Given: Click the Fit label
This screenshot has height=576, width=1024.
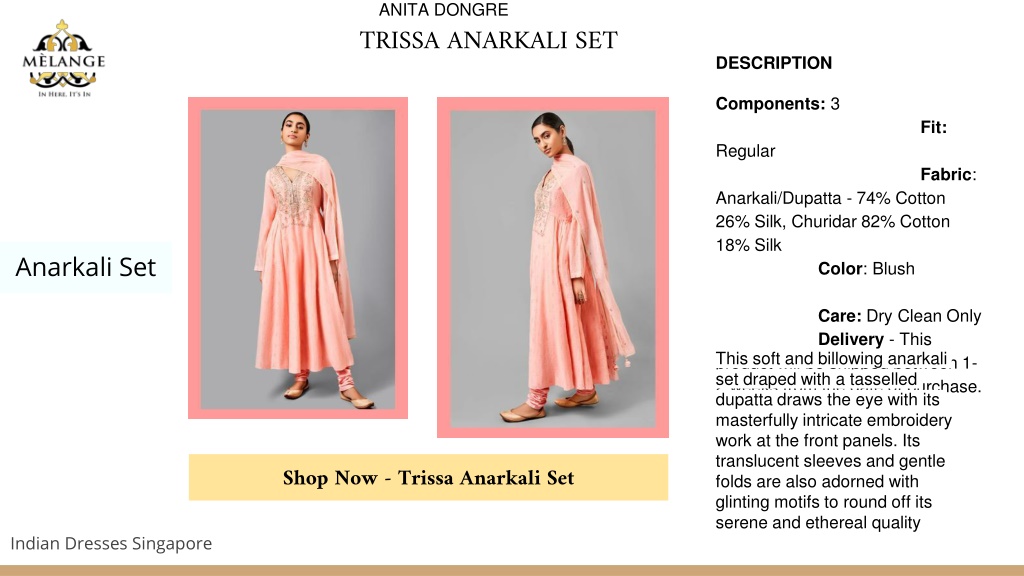Looking at the screenshot, I should [934, 127].
